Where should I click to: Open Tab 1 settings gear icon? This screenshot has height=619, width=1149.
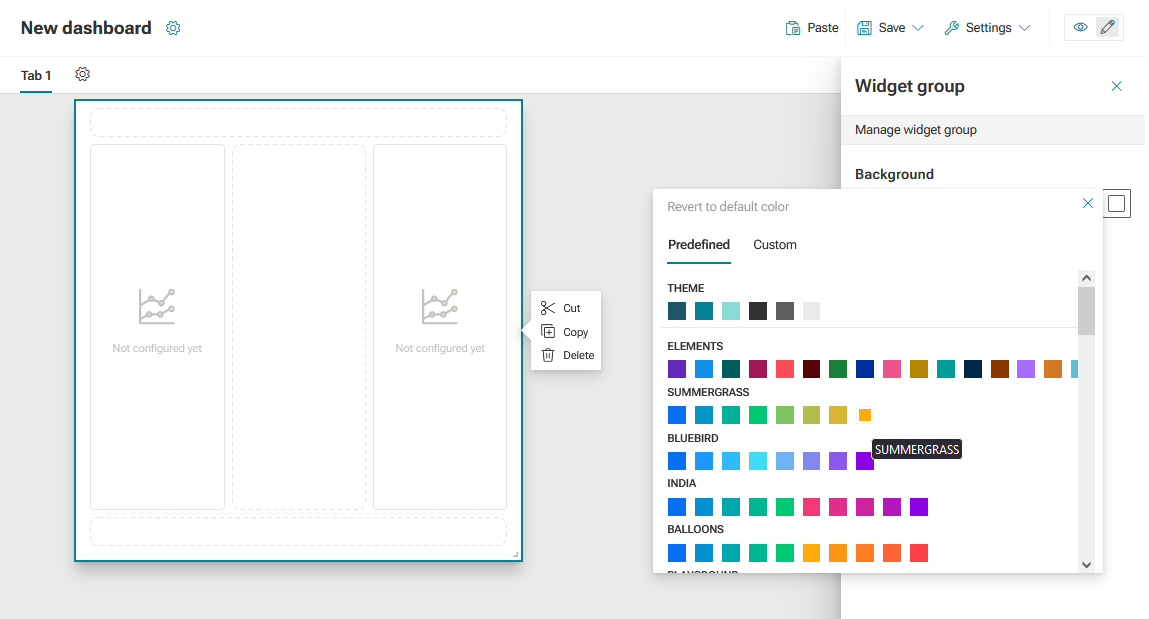(83, 74)
